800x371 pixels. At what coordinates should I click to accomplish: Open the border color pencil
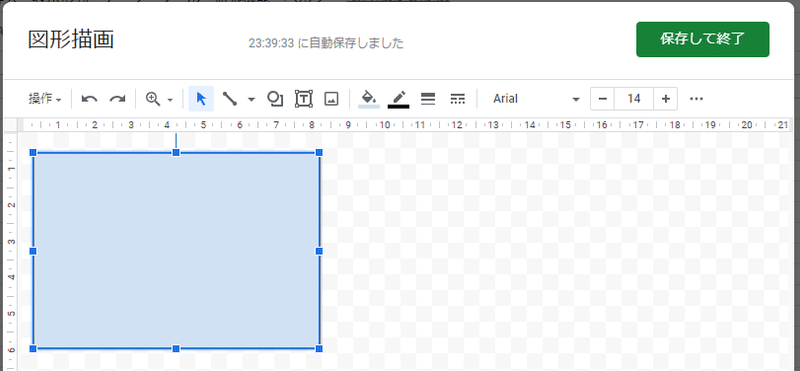pyautogui.click(x=398, y=99)
